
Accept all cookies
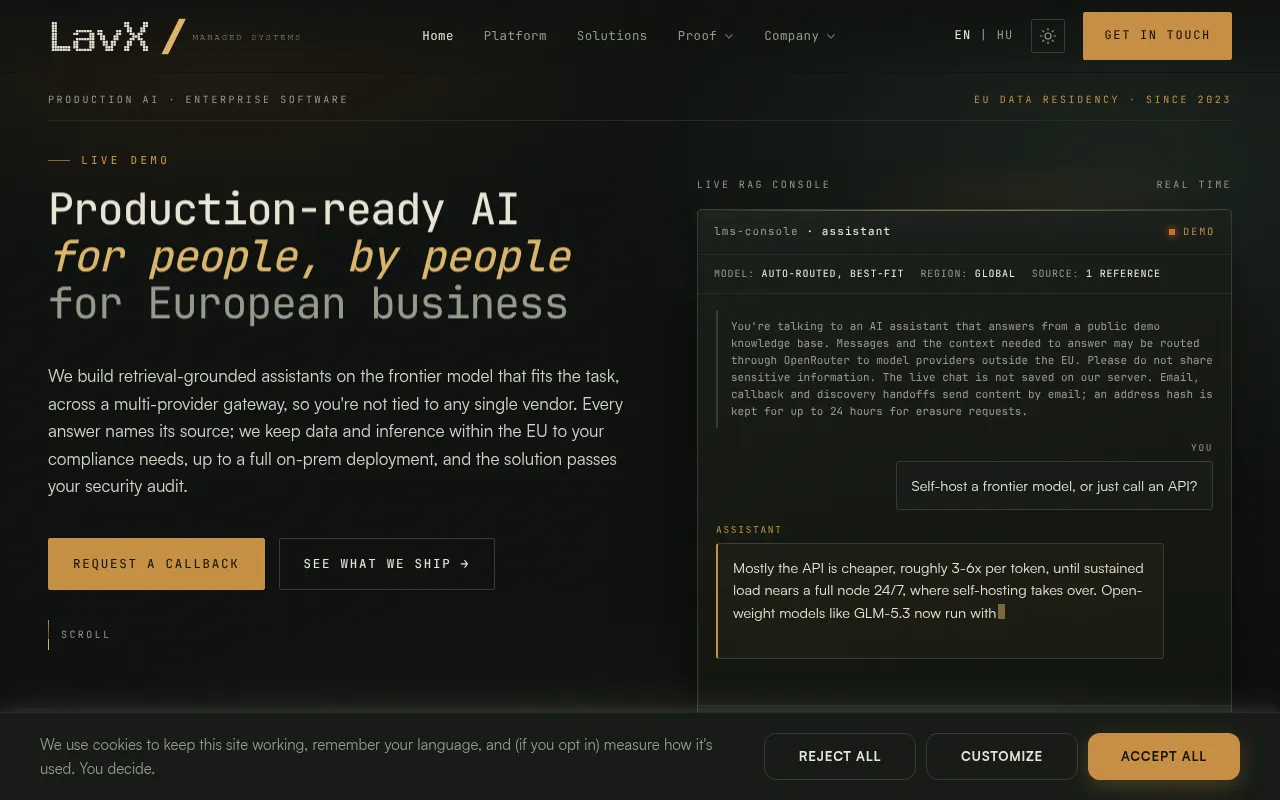coord(1164,756)
